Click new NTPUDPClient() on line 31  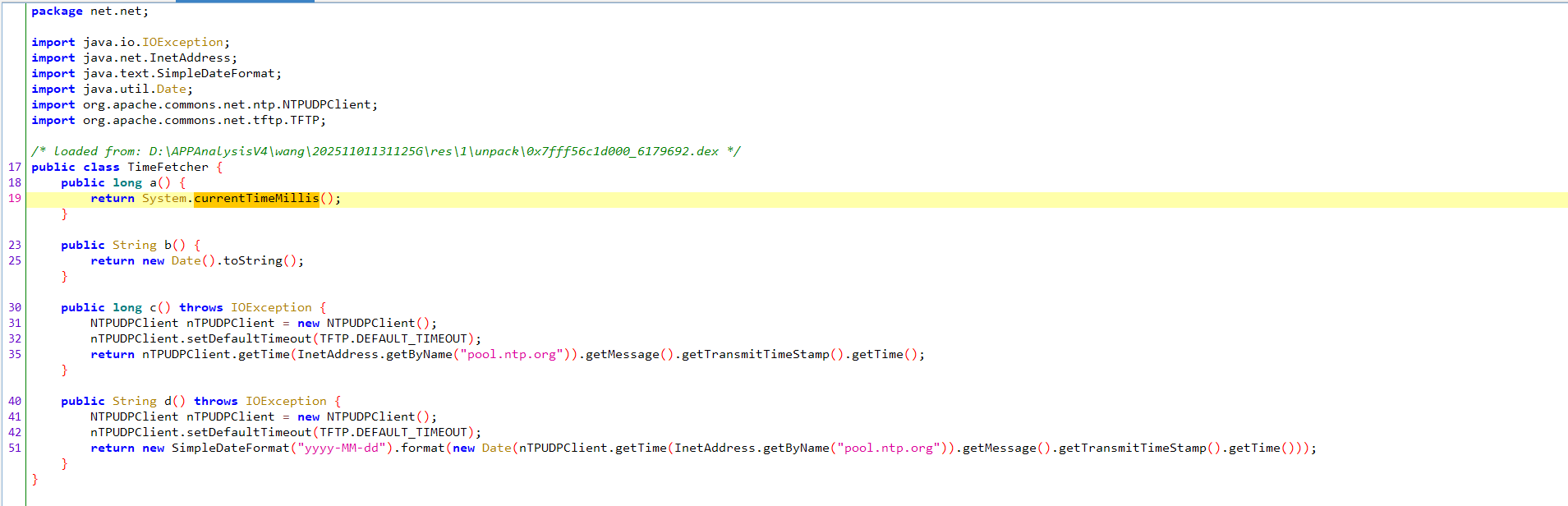coord(364,324)
